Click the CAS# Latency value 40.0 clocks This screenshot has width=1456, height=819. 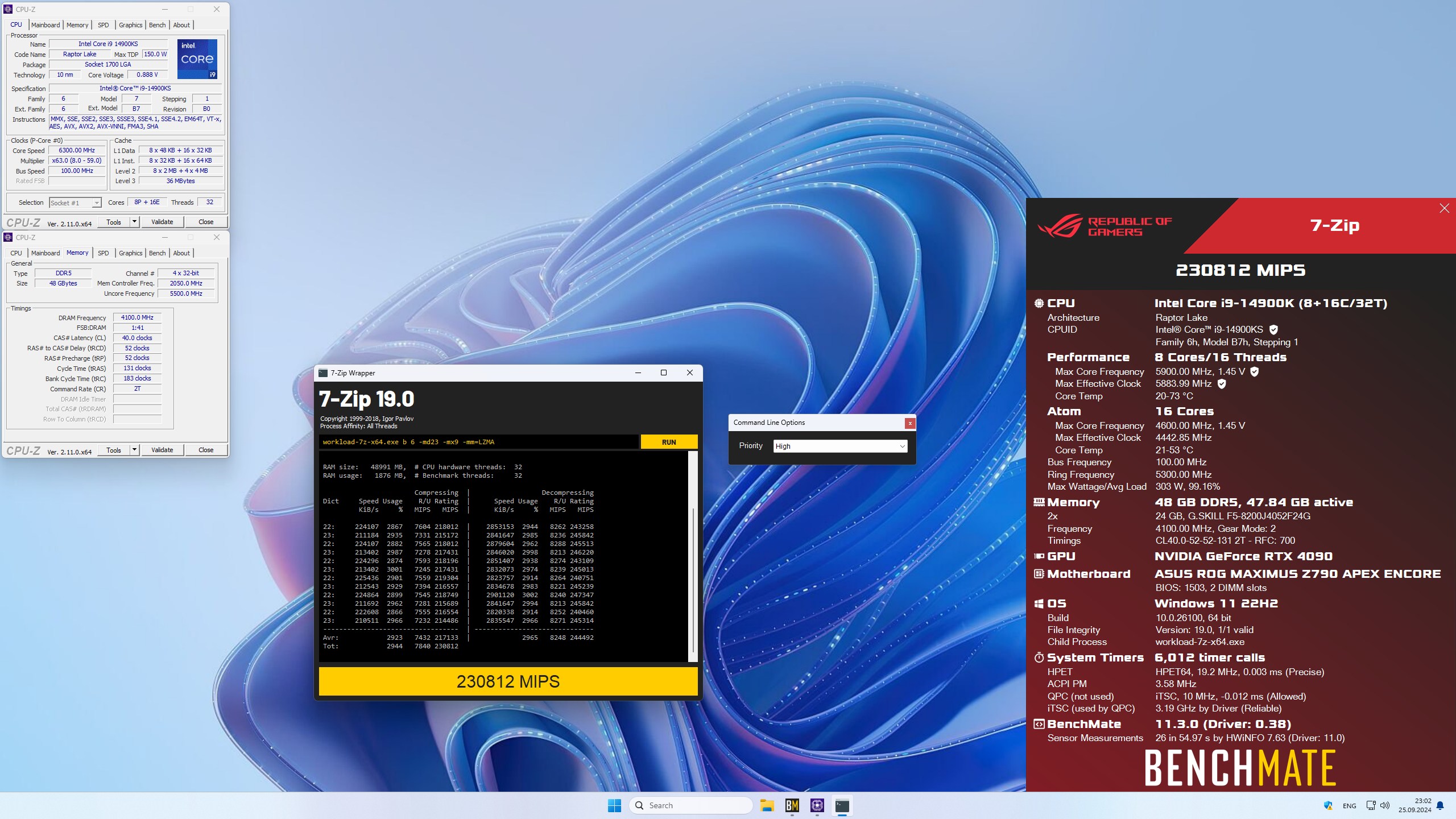click(x=137, y=338)
